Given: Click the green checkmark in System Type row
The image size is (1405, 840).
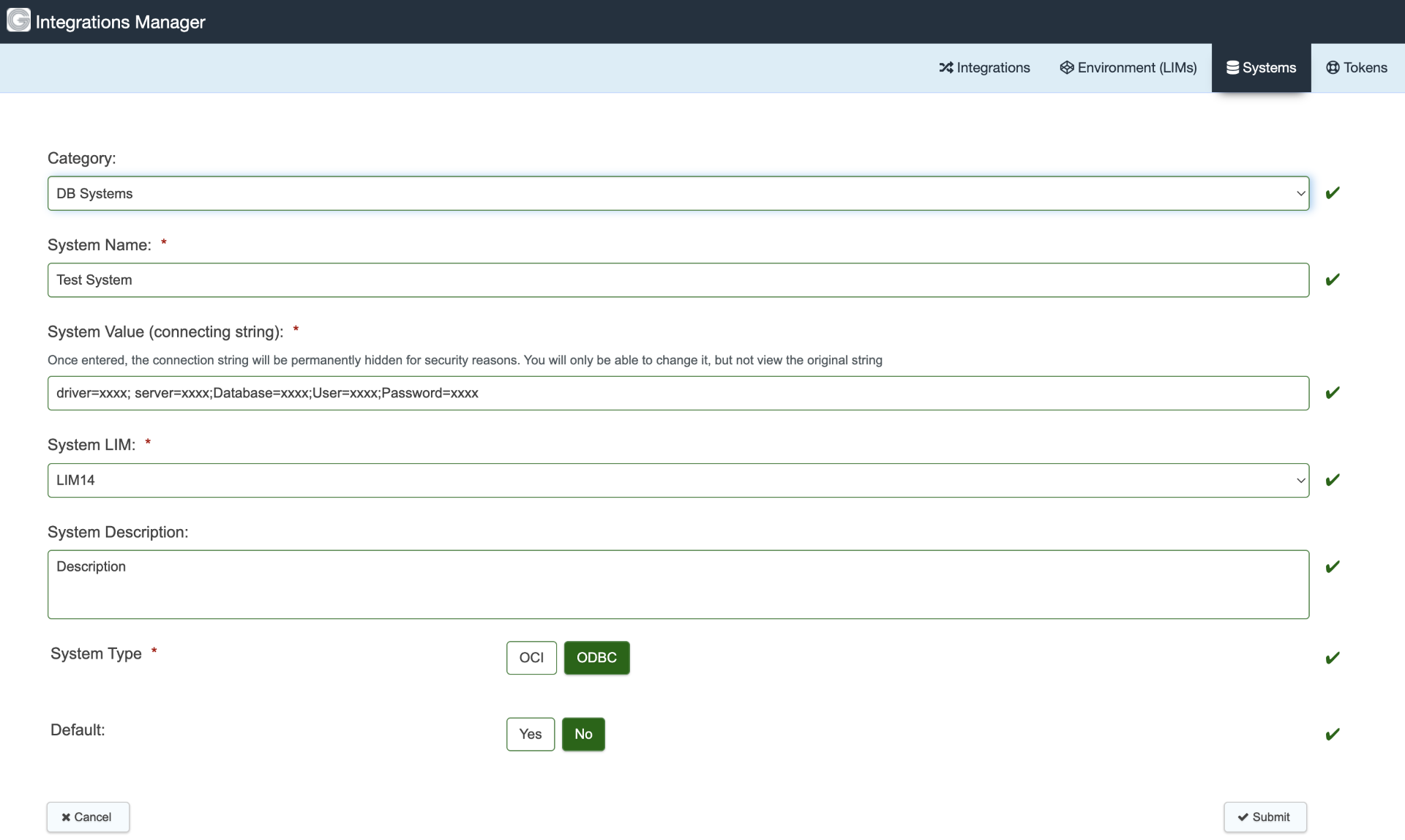Looking at the screenshot, I should tap(1333, 659).
